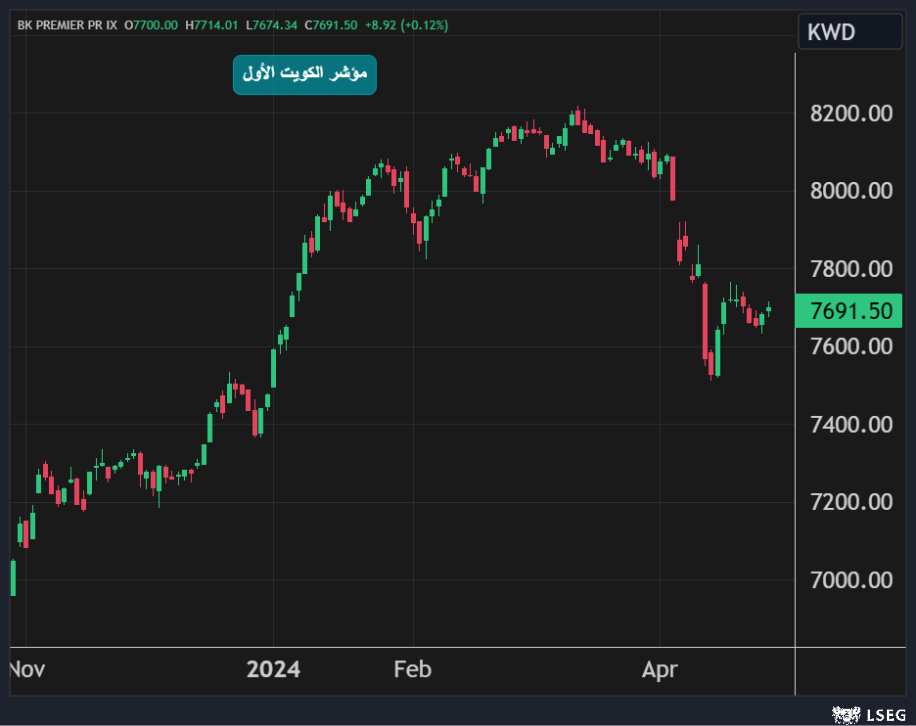Click the 8200.00 price axis label

[850, 113]
